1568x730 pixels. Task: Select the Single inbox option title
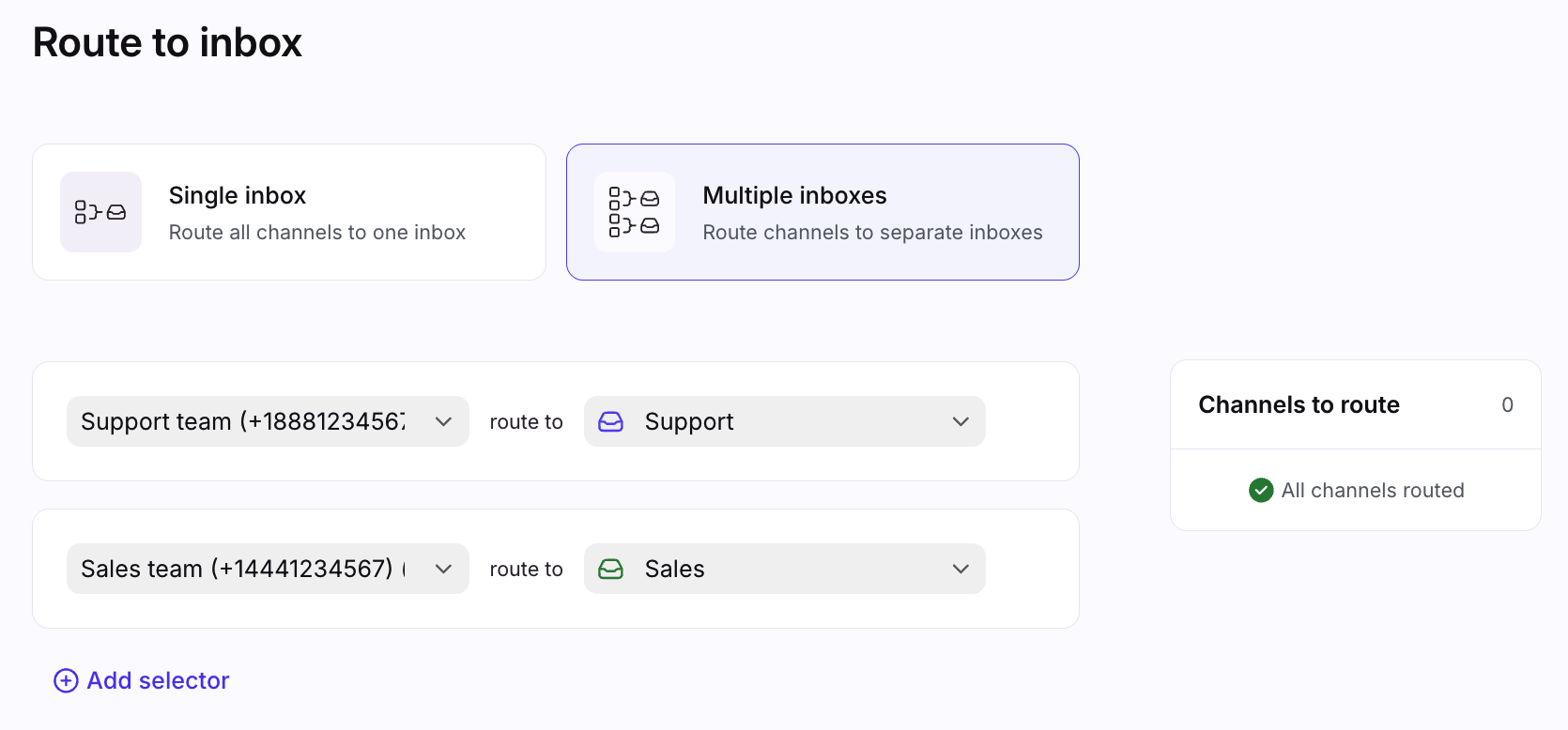tap(238, 195)
